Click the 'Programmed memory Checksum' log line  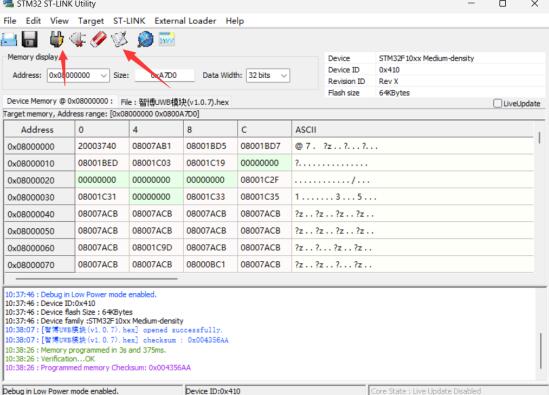coord(98,368)
